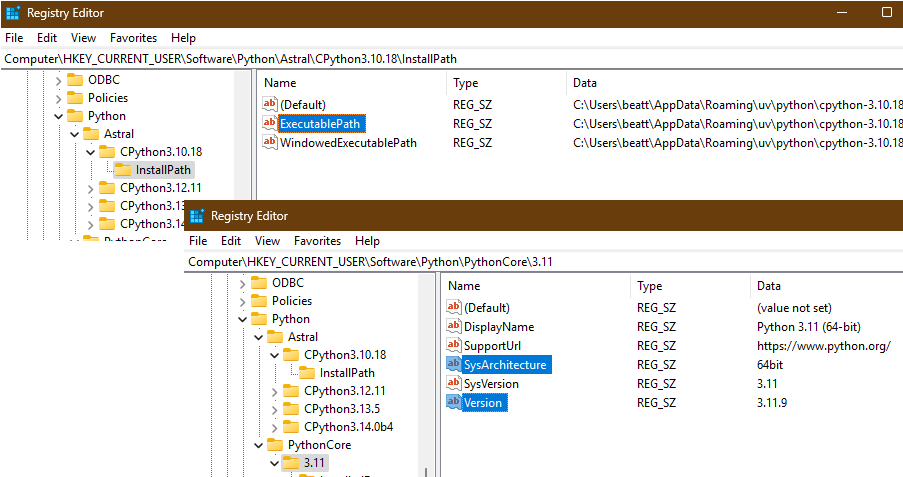Collapse Python key in front window tree
Viewport: 903px width, 477px height.
(242, 319)
